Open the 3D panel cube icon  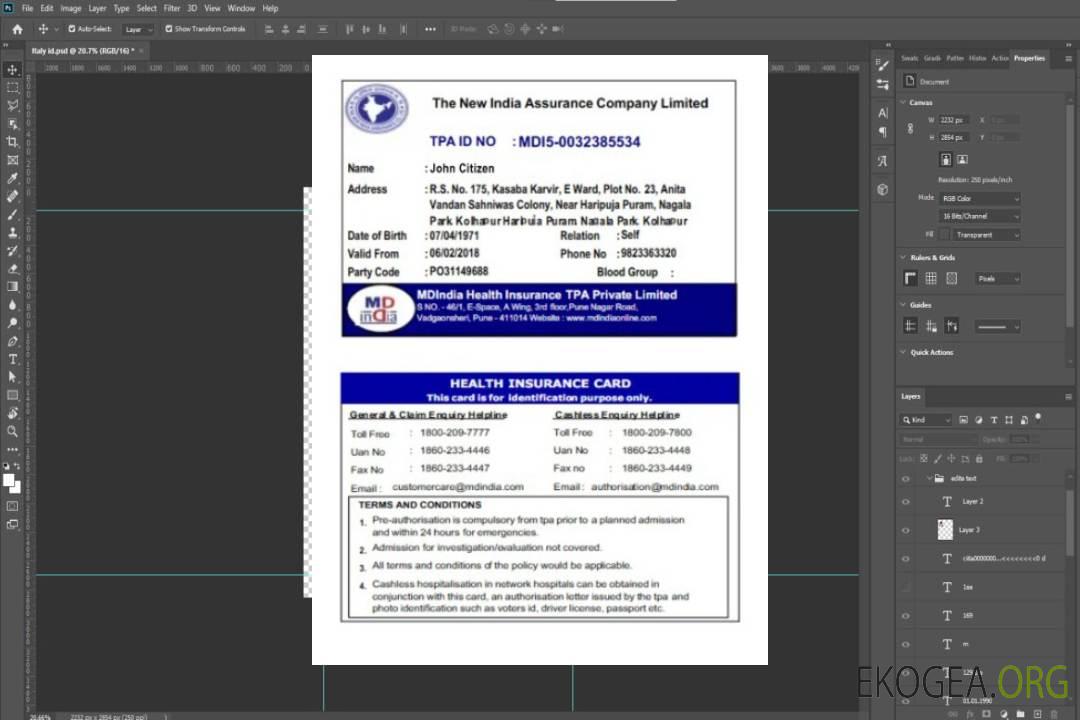pos(883,189)
